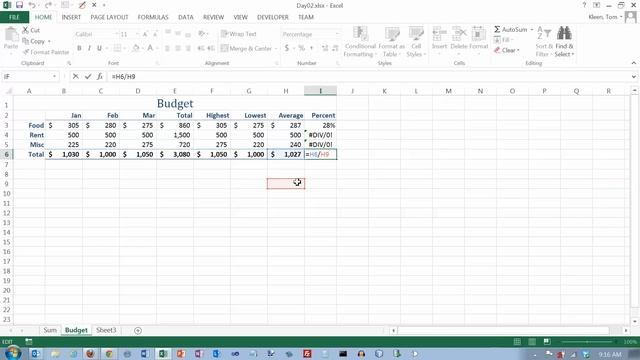Viewport: 640px width, 360px height.
Task: Open Format as Table gallery
Action: pyautogui.click(x=392, y=42)
